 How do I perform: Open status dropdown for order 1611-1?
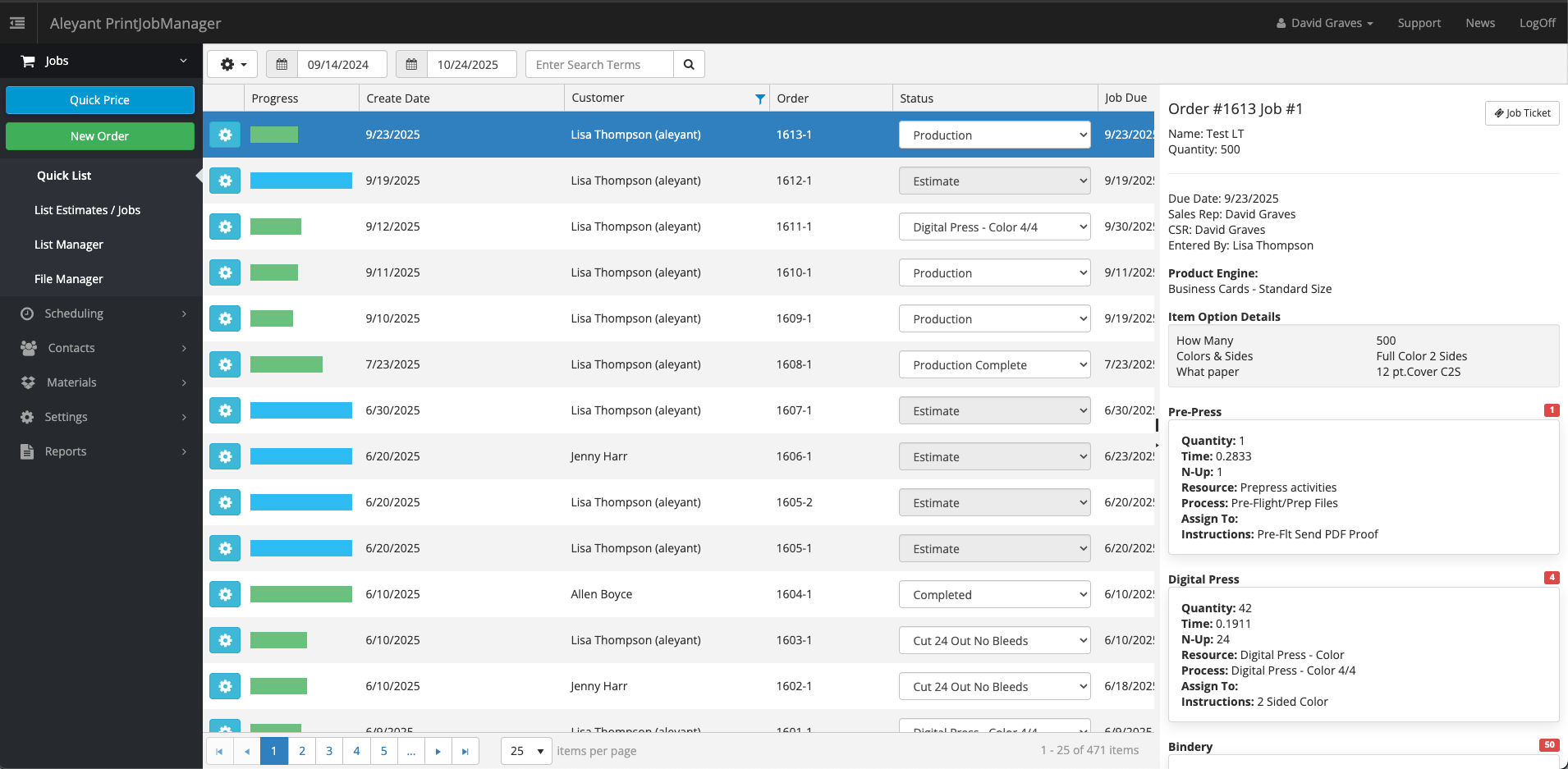point(994,227)
